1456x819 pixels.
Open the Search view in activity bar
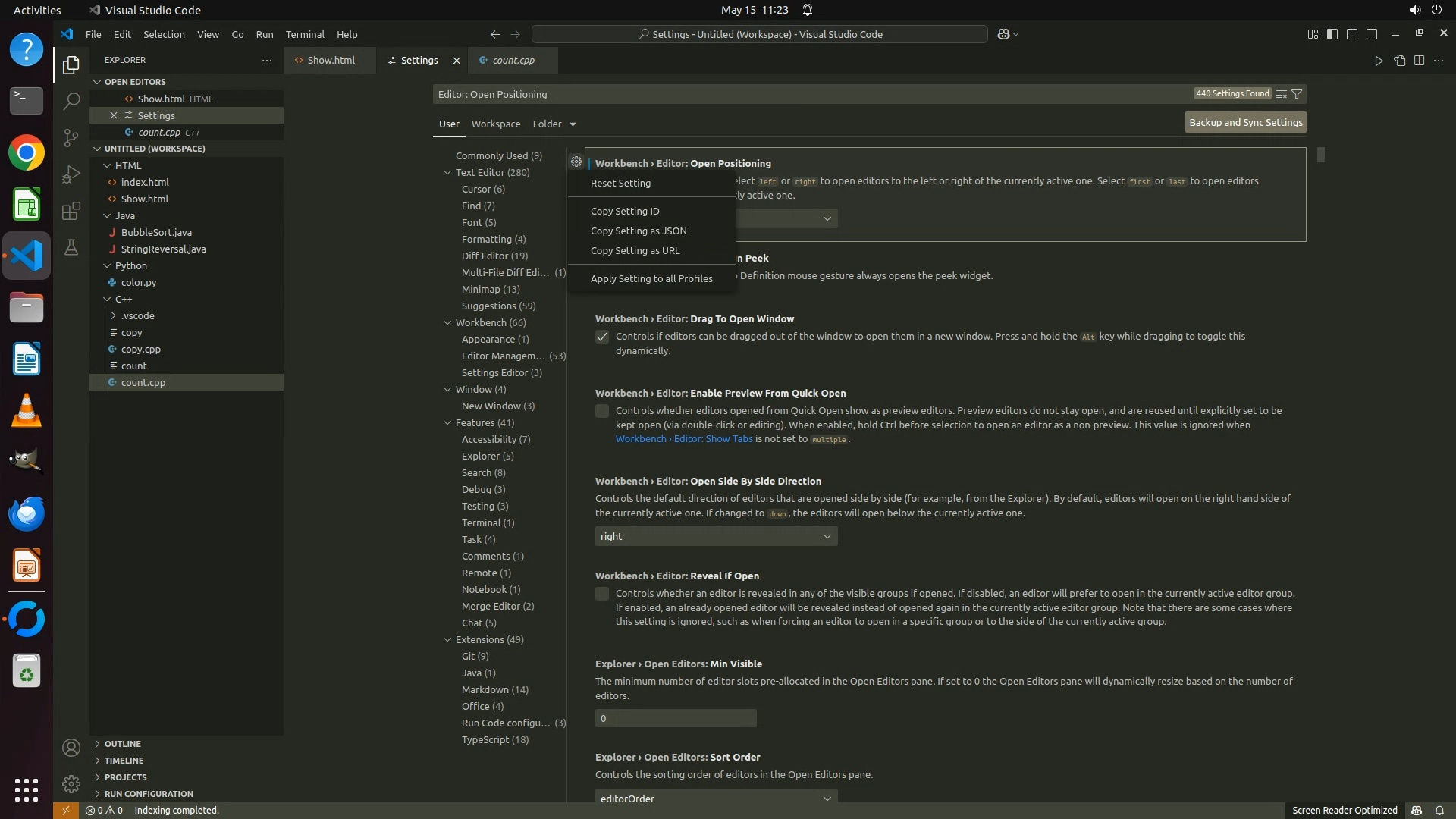(71, 101)
